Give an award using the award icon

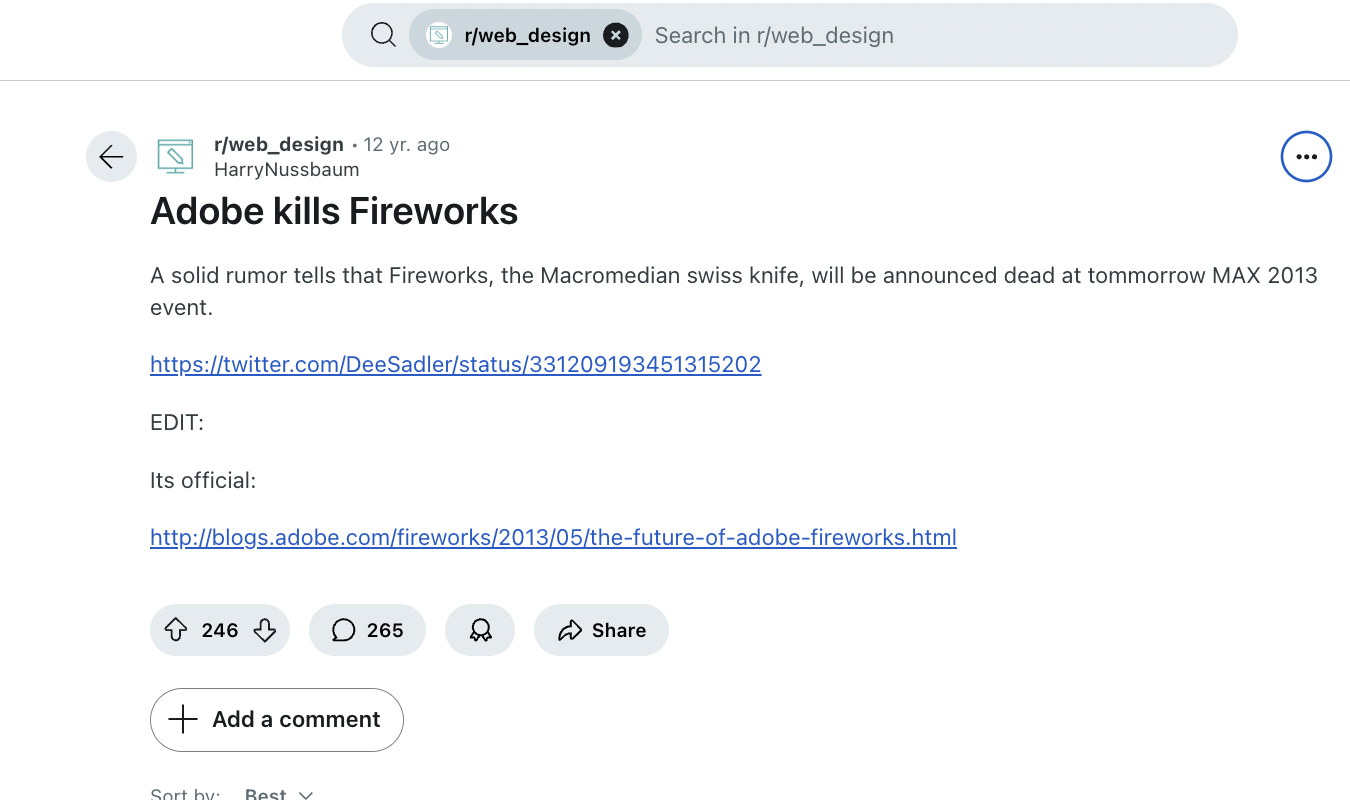(x=480, y=630)
